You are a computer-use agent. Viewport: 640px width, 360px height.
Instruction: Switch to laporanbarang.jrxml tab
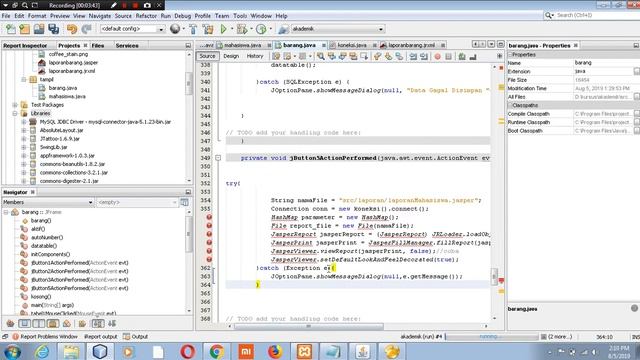coord(411,45)
